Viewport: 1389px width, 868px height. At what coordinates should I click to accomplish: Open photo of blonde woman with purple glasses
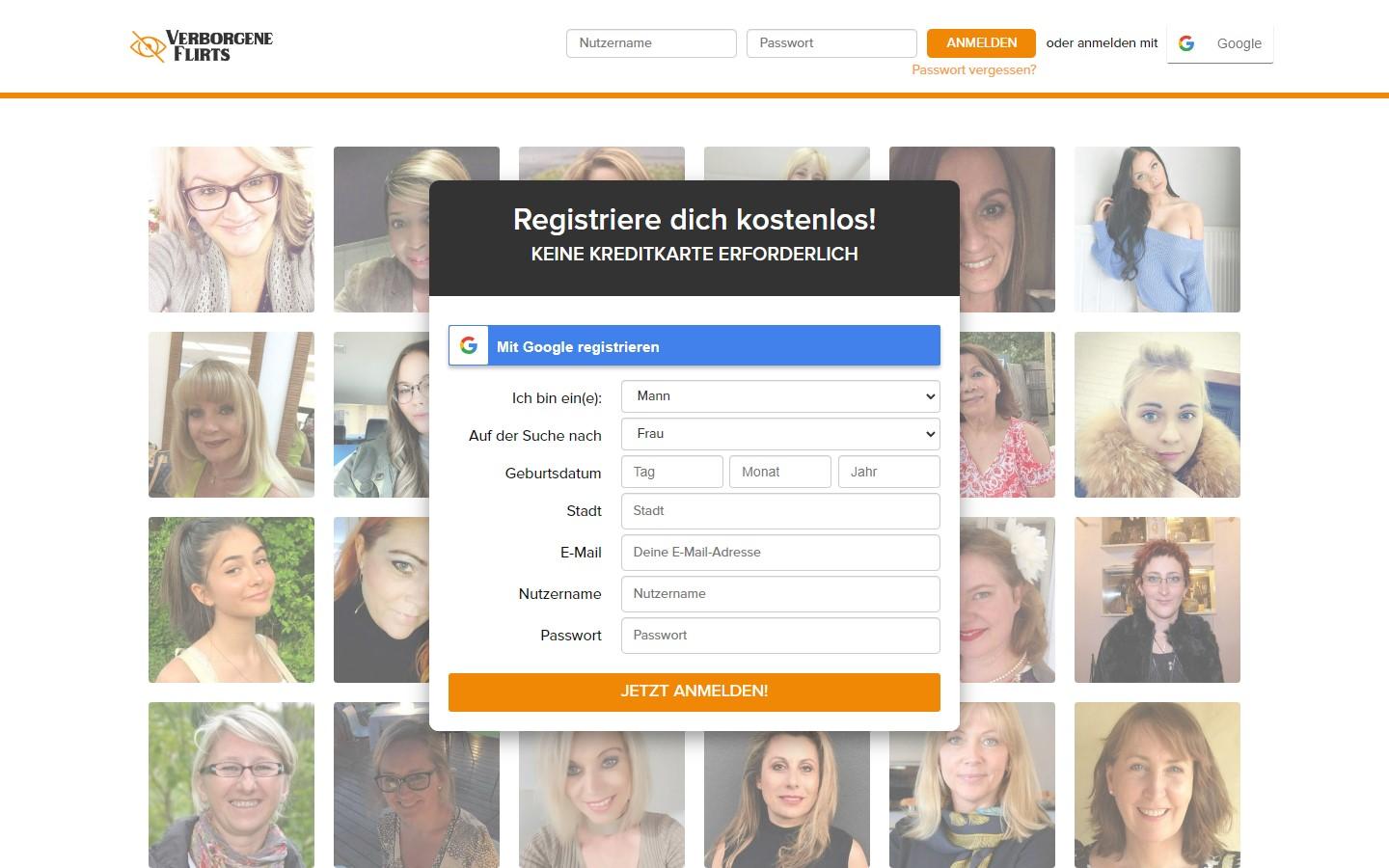coord(231,230)
